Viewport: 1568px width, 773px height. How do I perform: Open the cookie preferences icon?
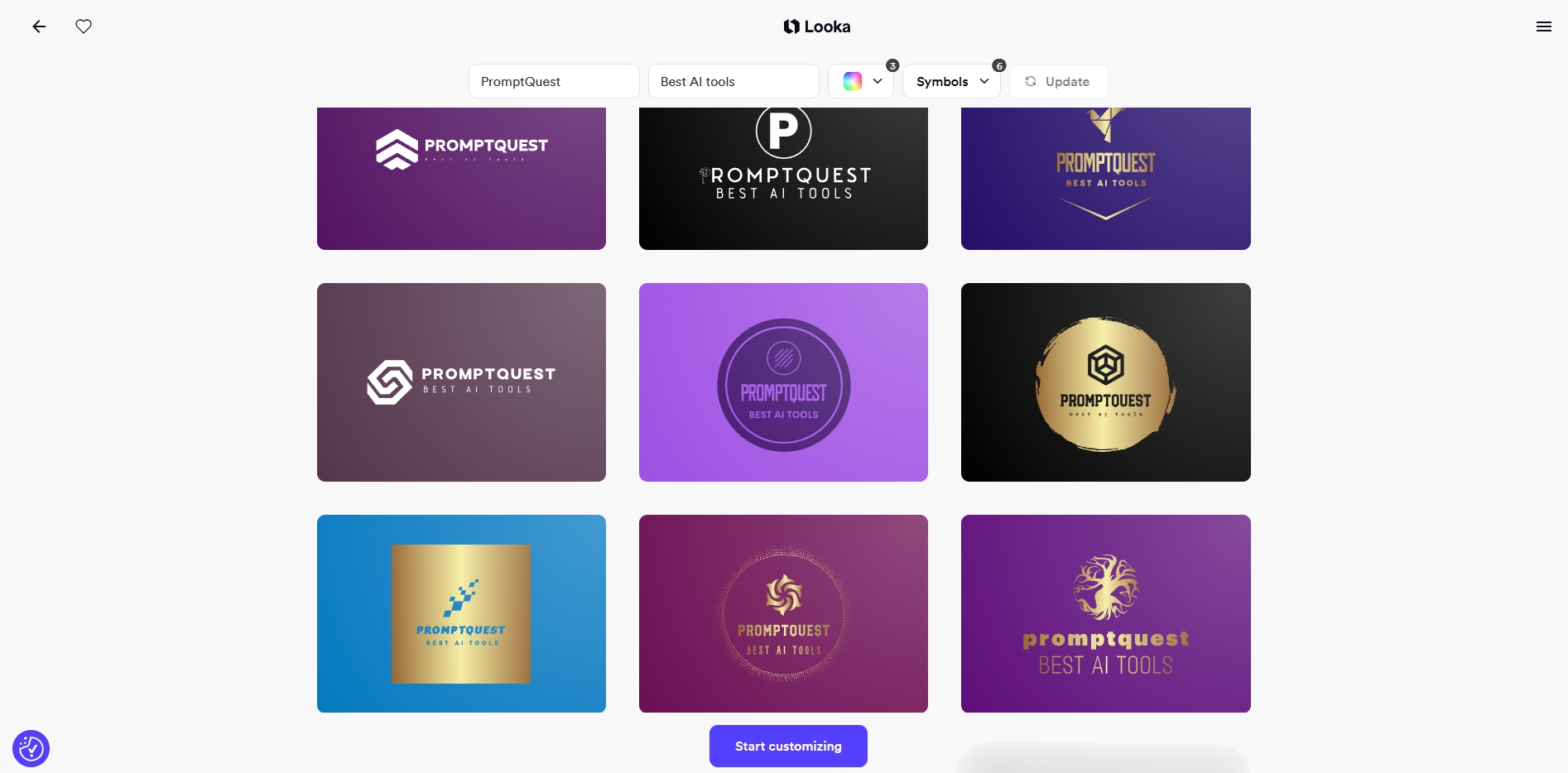click(x=31, y=748)
